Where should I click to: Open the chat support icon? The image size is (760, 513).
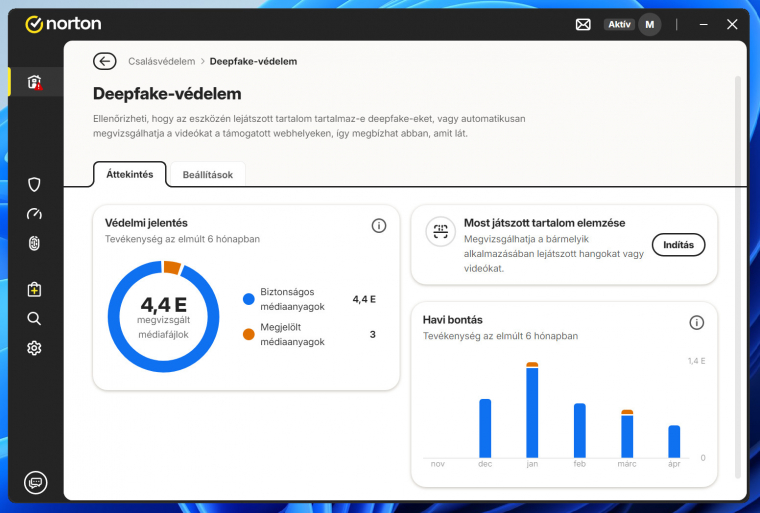click(x=34, y=481)
